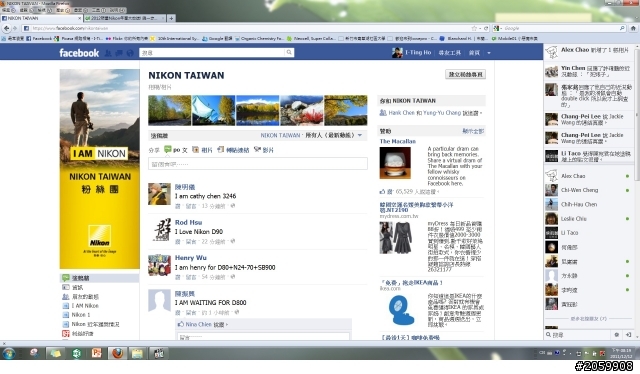
Task: Reload the page with the refresh icon
Action: click(486, 28)
